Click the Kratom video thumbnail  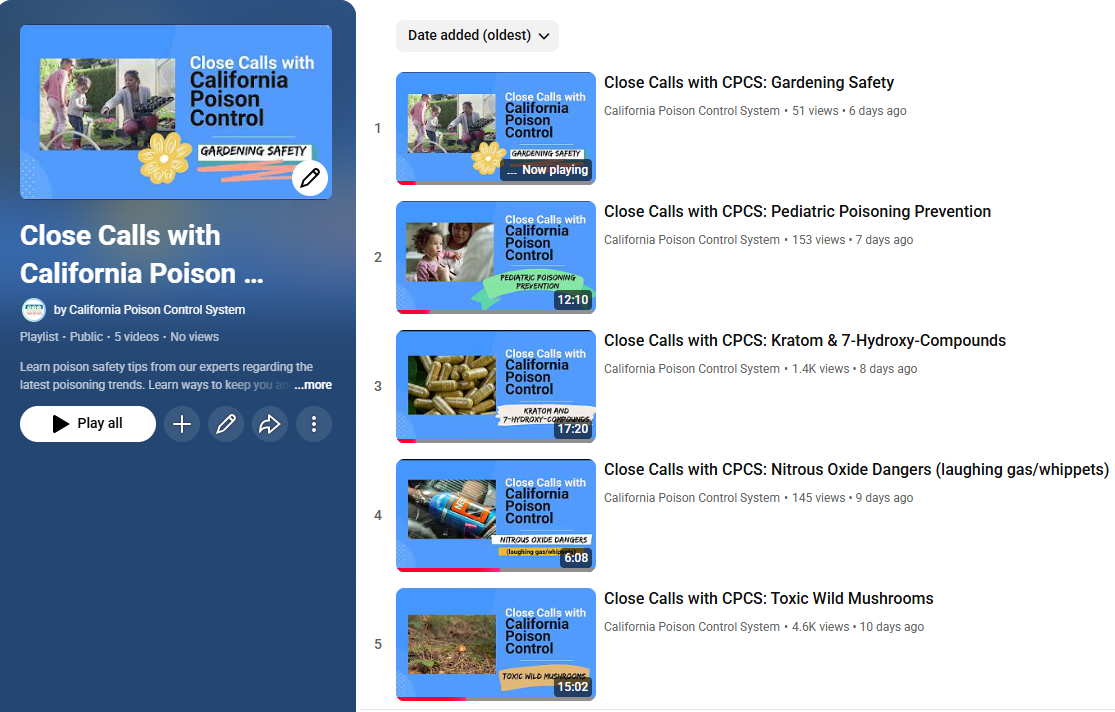(496, 386)
